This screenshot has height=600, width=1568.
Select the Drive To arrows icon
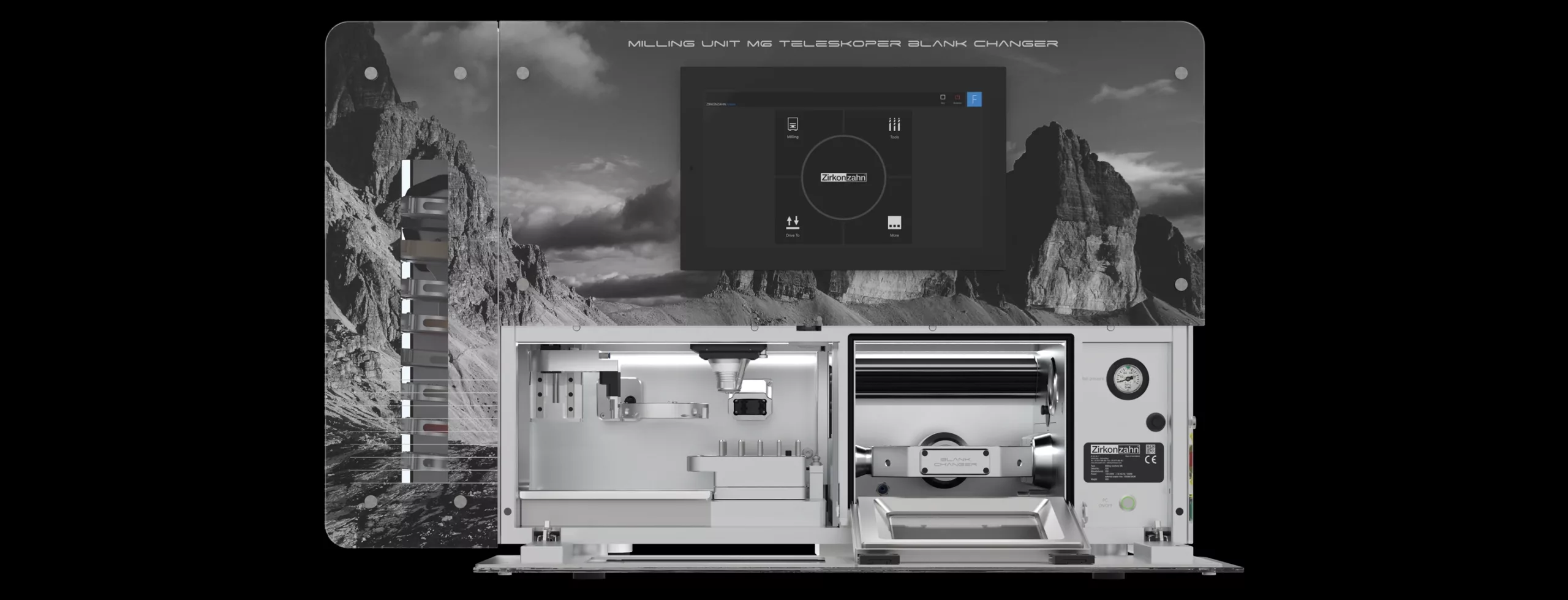click(x=793, y=222)
